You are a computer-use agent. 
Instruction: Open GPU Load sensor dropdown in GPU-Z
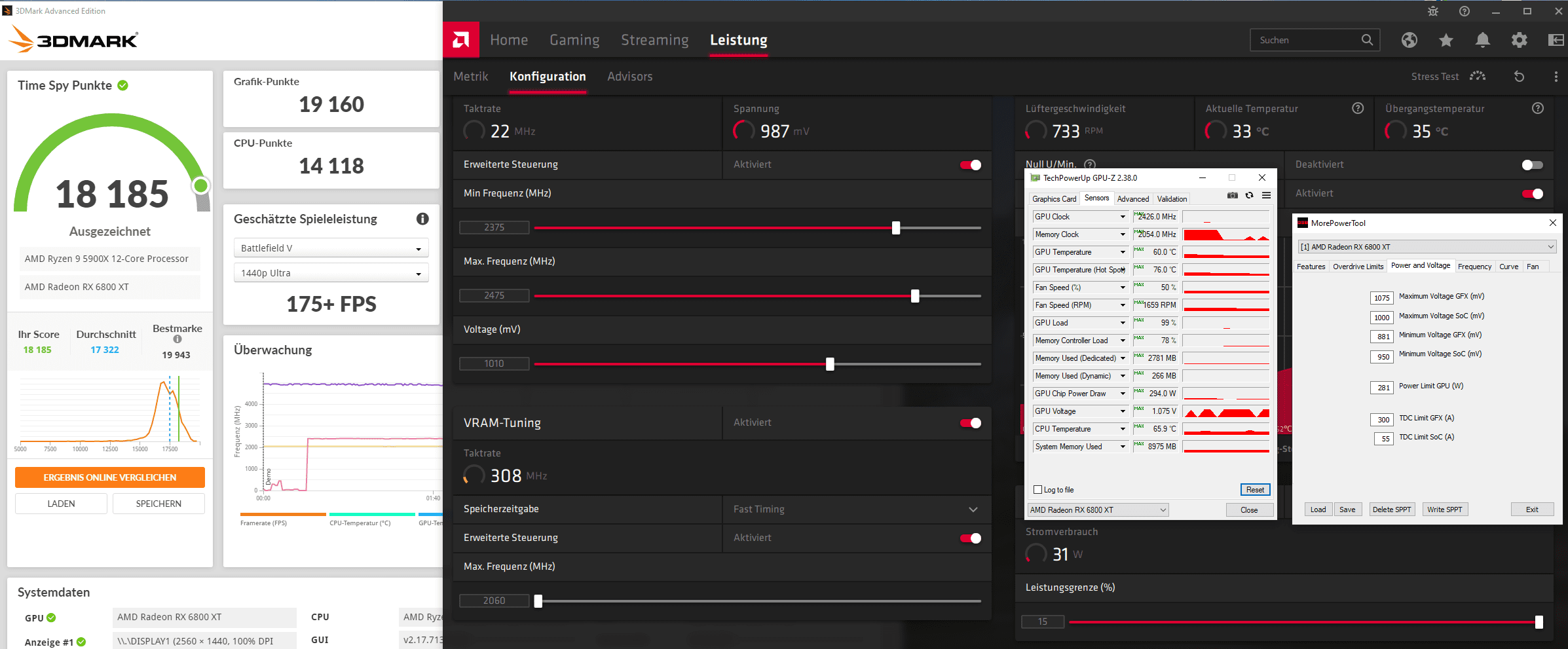[1123, 323]
